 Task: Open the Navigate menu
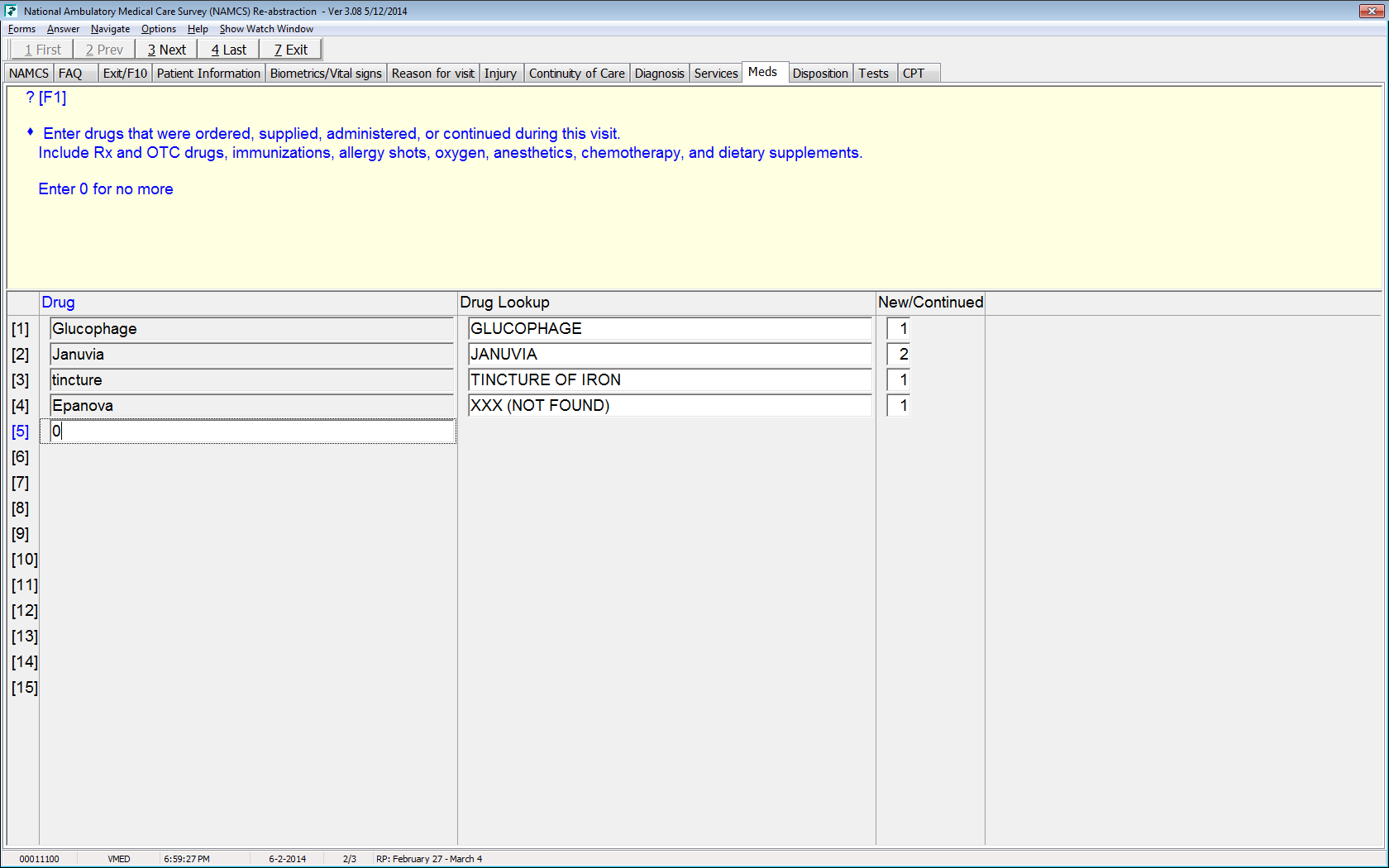tap(110, 29)
